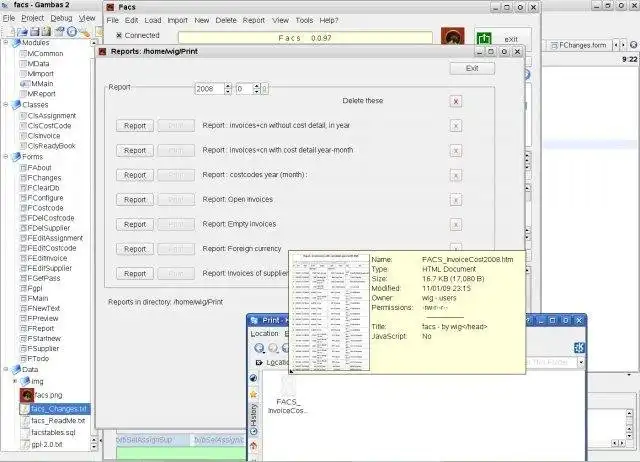The height and width of the screenshot is (462, 640).
Task: Click the home icon in Konqueror sidebar
Action: [x=253, y=446]
